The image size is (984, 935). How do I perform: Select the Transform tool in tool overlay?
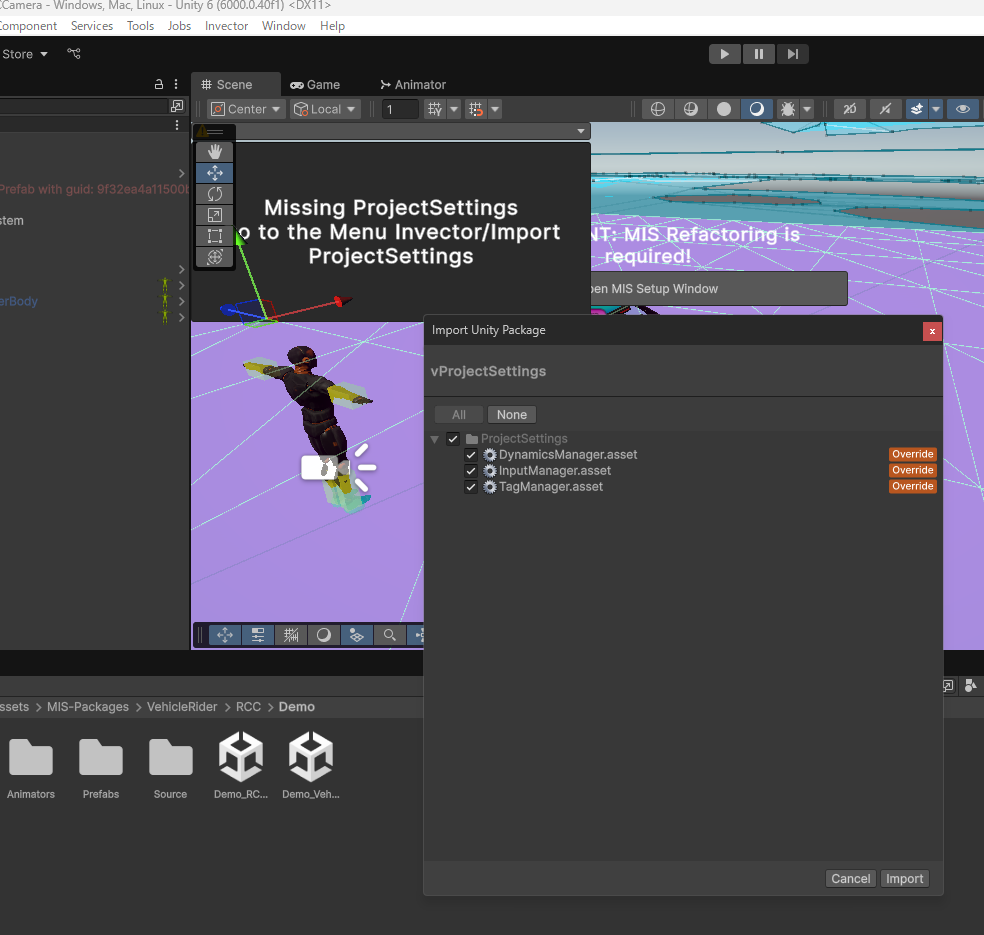click(x=214, y=257)
